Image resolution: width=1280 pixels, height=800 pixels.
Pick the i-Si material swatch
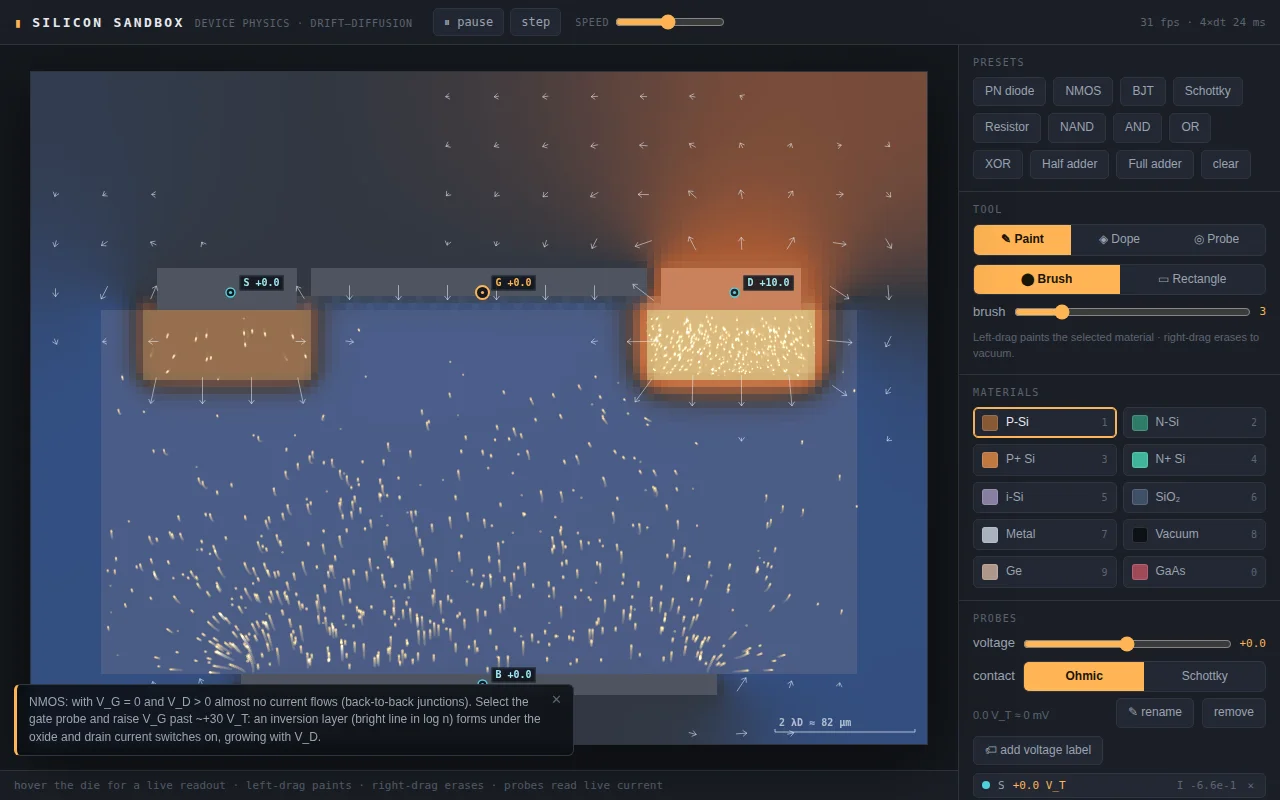tap(1044, 497)
